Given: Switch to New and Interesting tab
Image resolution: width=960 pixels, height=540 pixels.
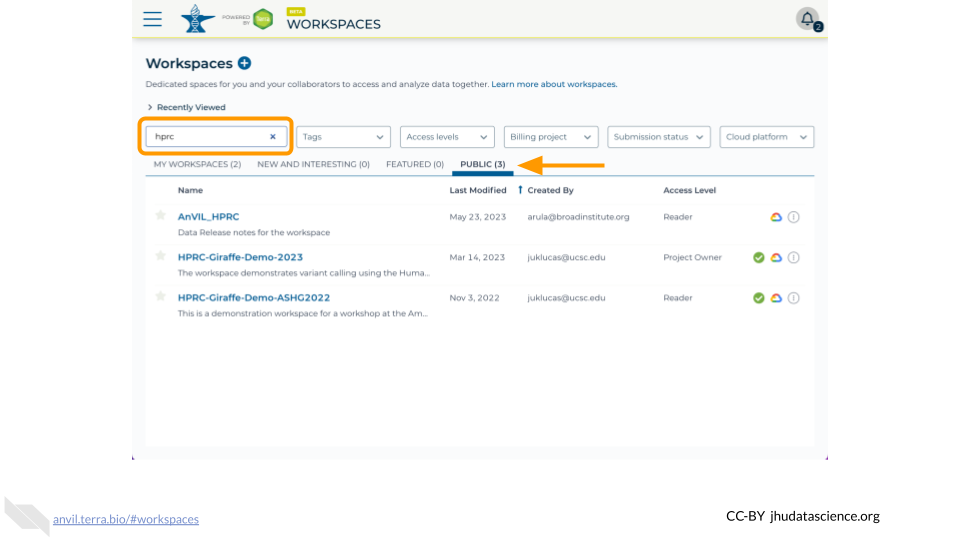Looking at the screenshot, I should pyautogui.click(x=313, y=164).
